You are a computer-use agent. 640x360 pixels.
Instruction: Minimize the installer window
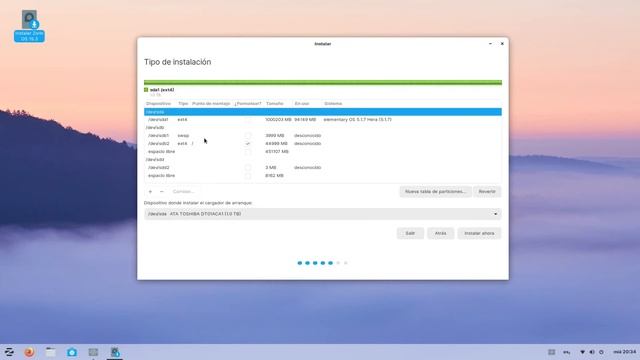490,44
